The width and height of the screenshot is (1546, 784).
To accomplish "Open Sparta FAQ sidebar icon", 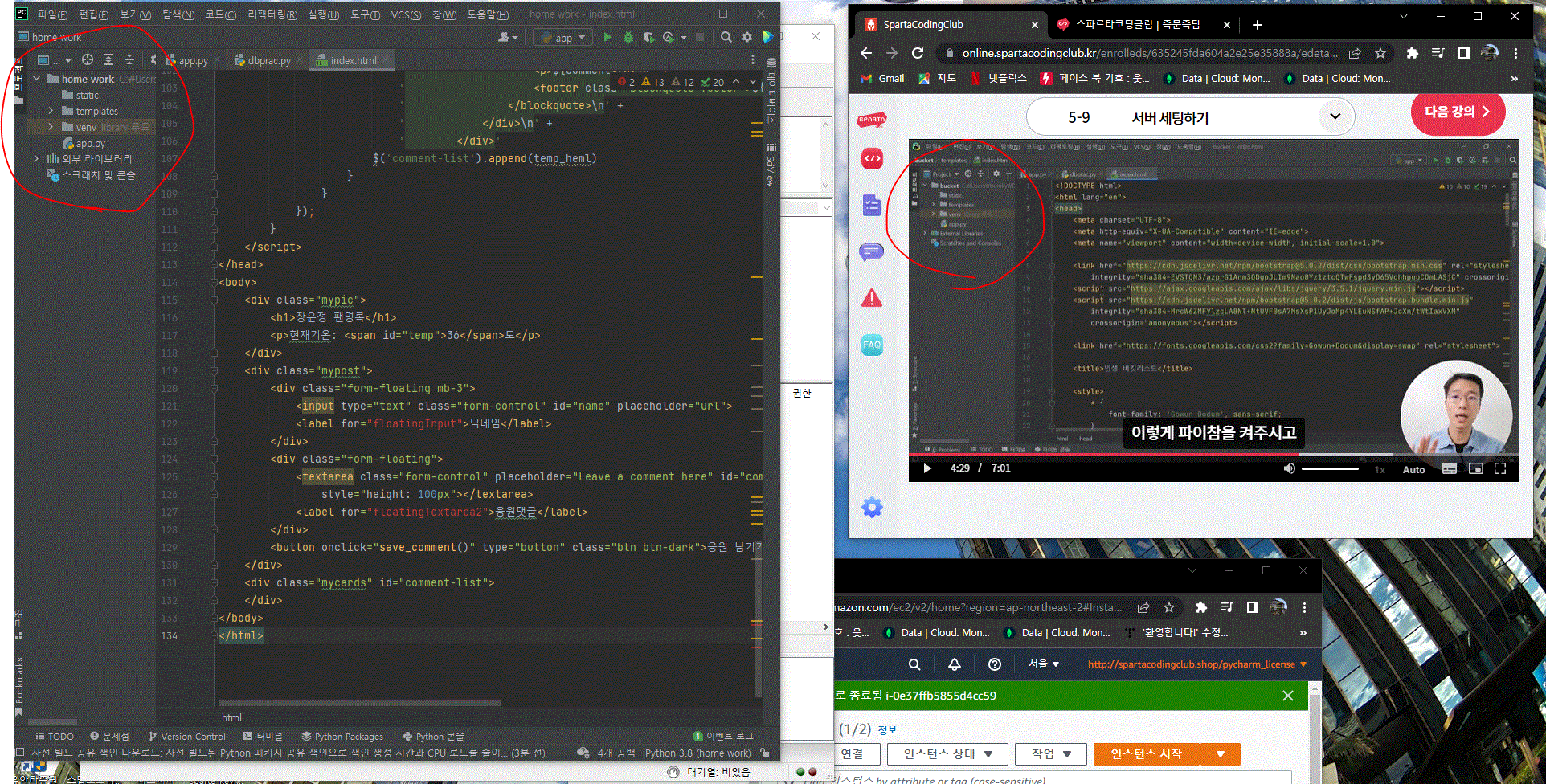I will (872, 345).
